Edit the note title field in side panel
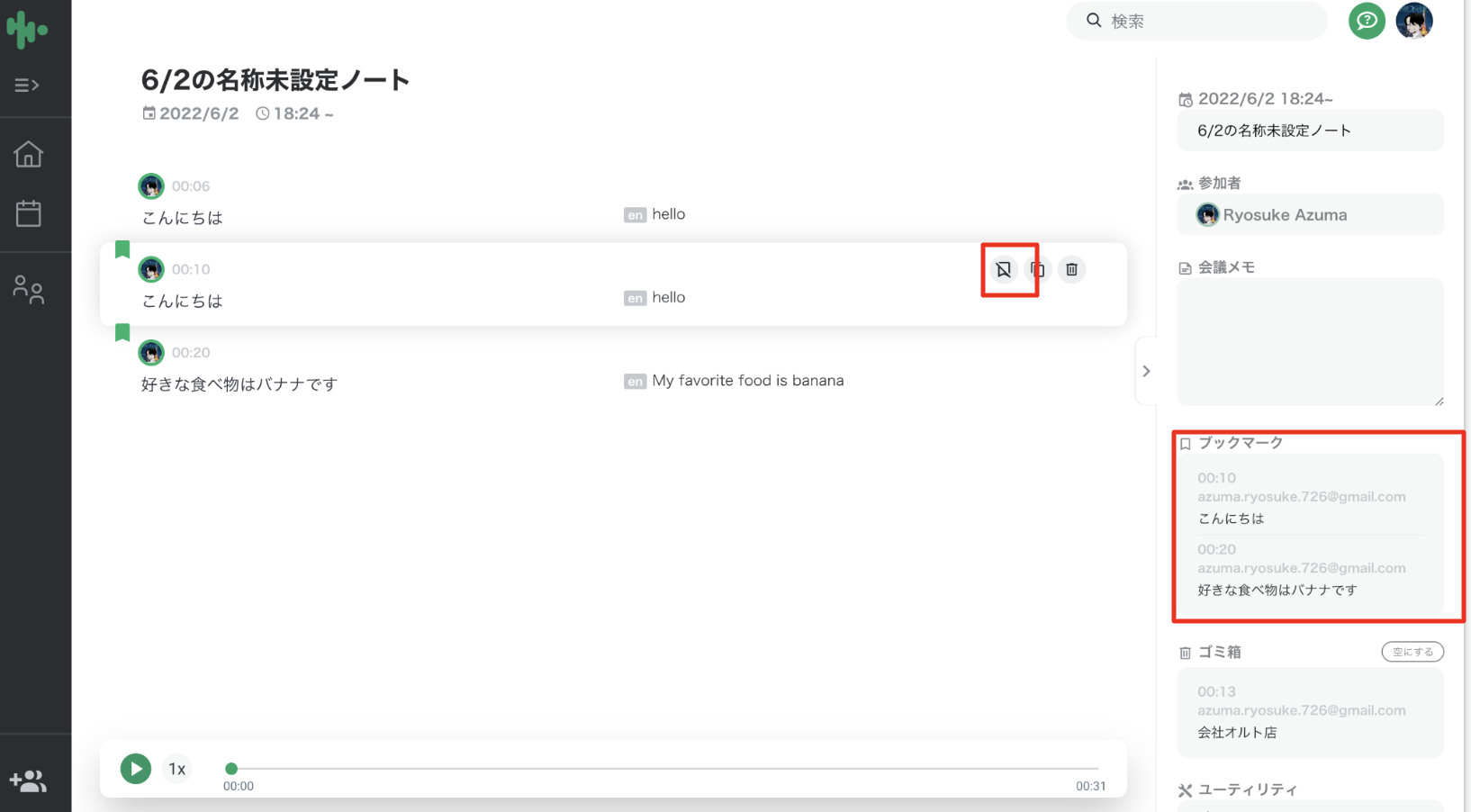Viewport: 1471px width, 812px height. [1310, 131]
